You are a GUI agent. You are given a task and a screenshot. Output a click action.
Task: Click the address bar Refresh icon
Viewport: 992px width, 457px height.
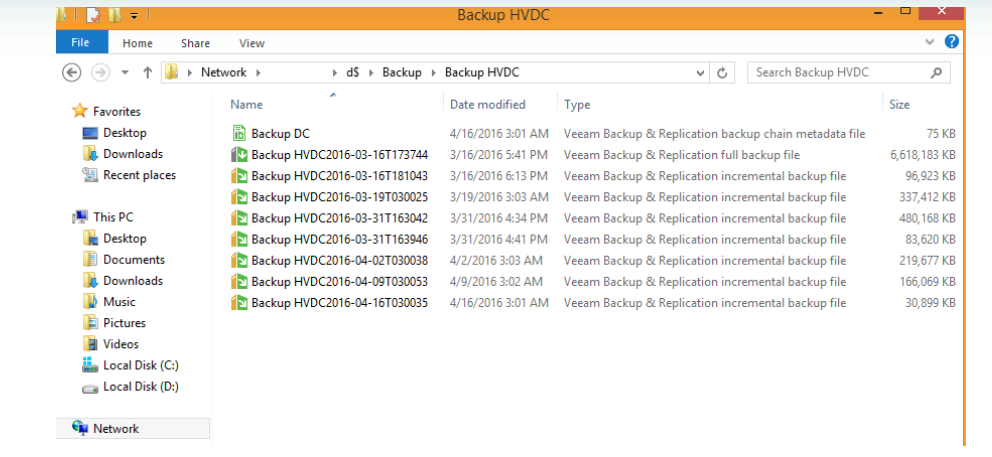point(722,72)
